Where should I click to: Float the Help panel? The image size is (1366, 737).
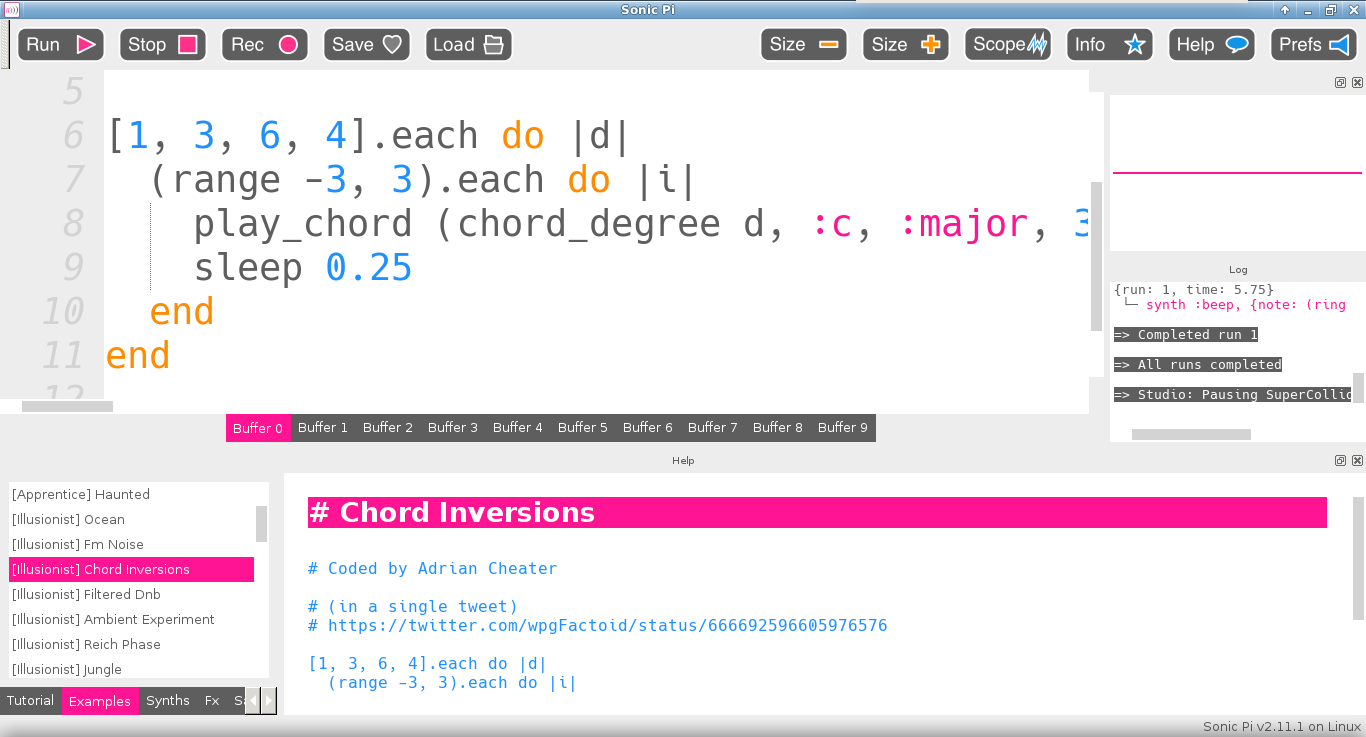click(1341, 461)
